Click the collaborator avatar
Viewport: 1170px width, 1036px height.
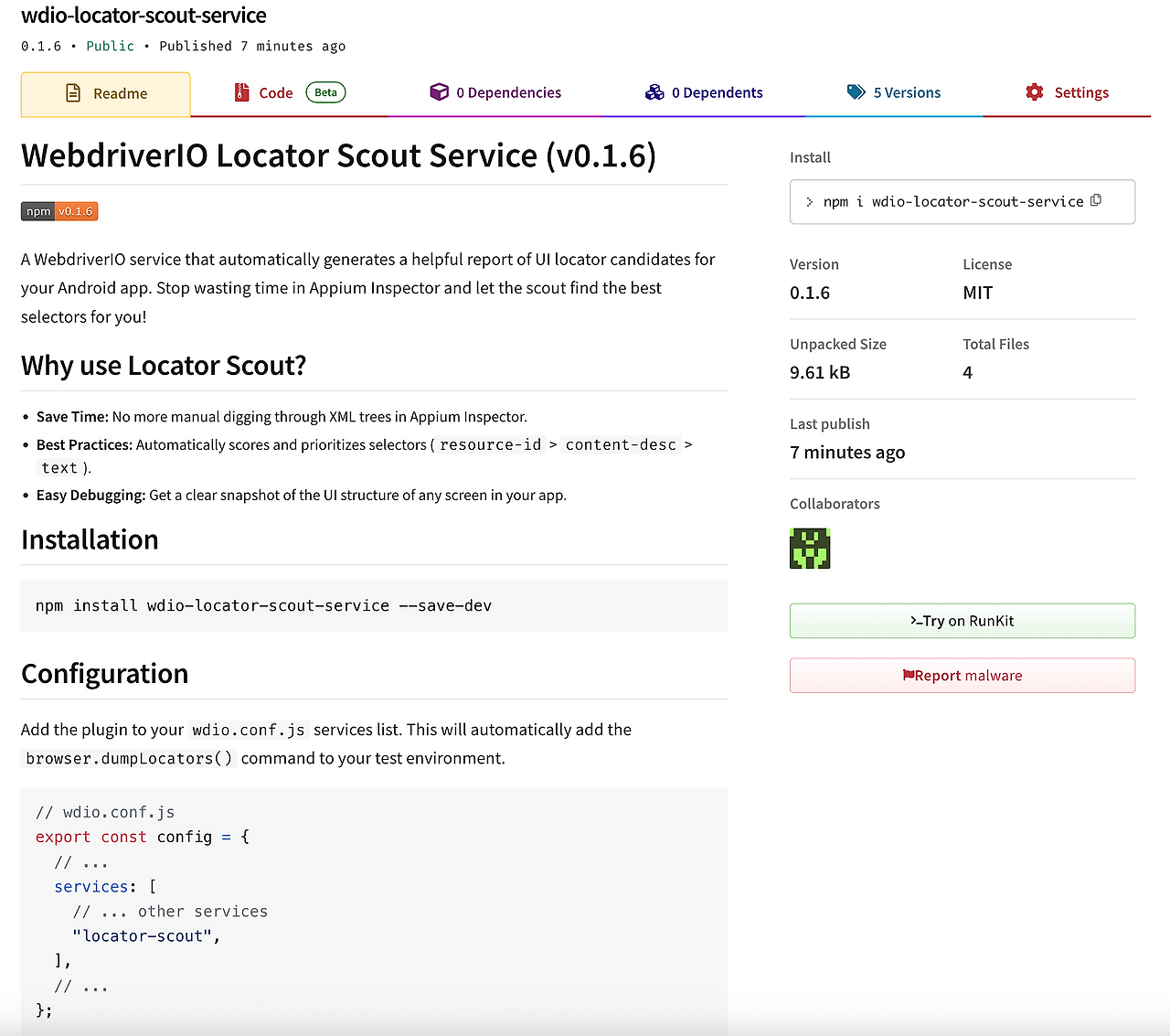(810, 549)
